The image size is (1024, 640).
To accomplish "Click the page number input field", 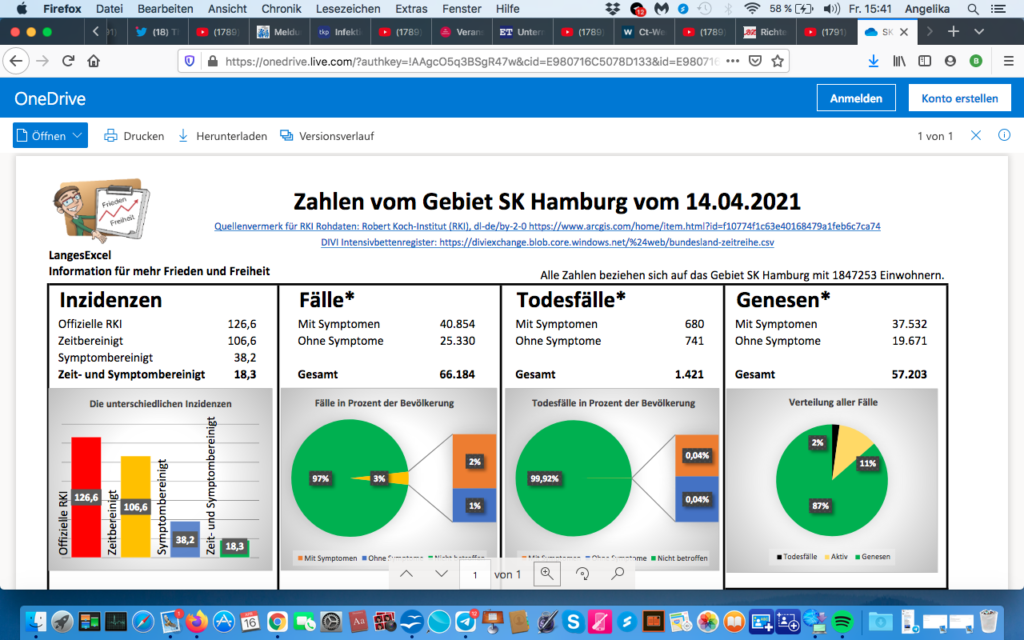I will (x=474, y=574).
